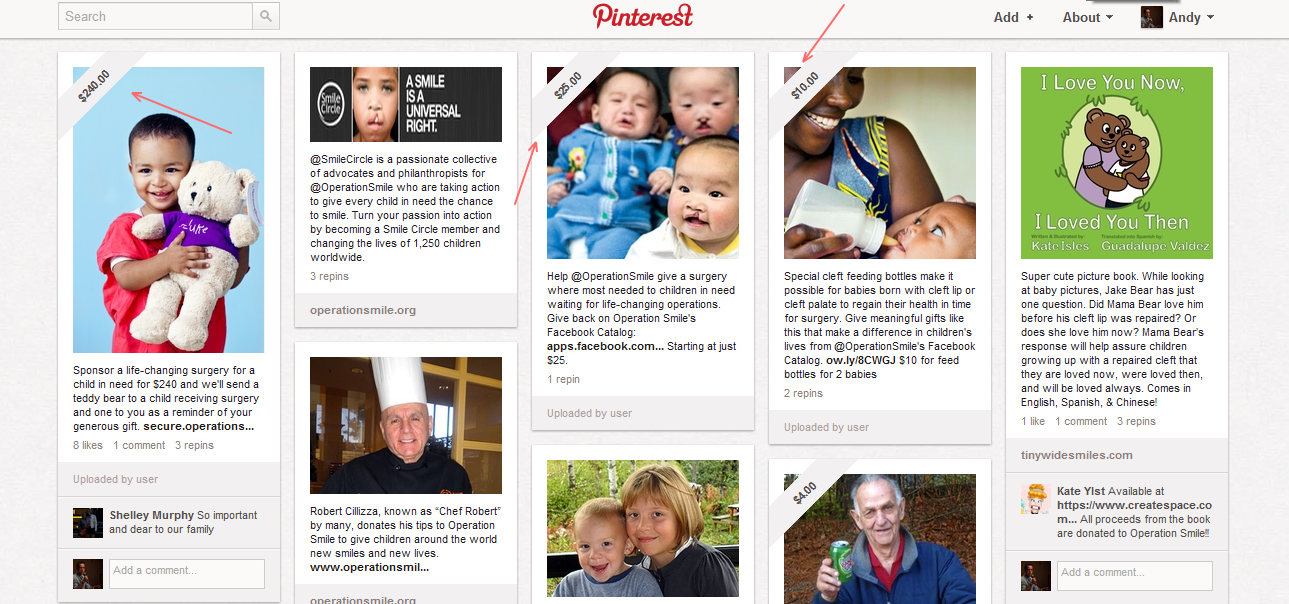Open the teddy bear child photo pin
1289x604 pixels.
pyautogui.click(x=169, y=210)
